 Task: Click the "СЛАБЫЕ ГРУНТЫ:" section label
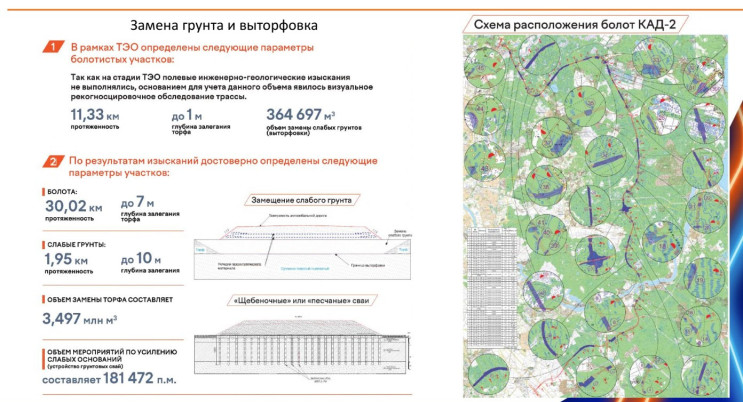[x=76, y=245]
